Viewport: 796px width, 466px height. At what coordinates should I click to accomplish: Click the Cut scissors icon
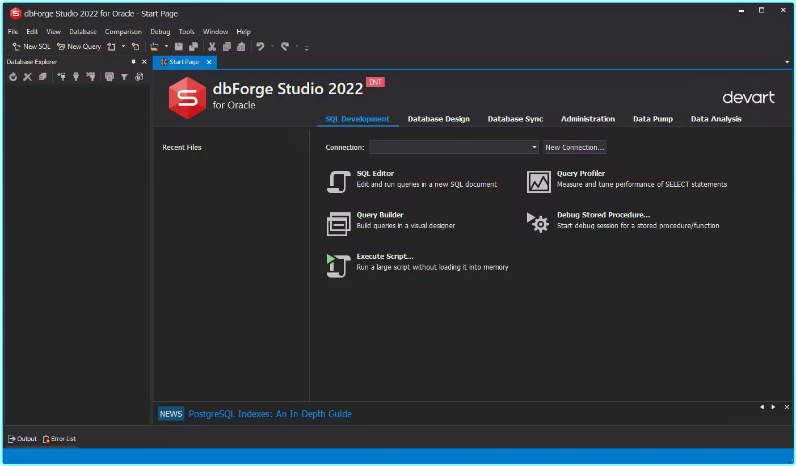pyautogui.click(x=212, y=47)
